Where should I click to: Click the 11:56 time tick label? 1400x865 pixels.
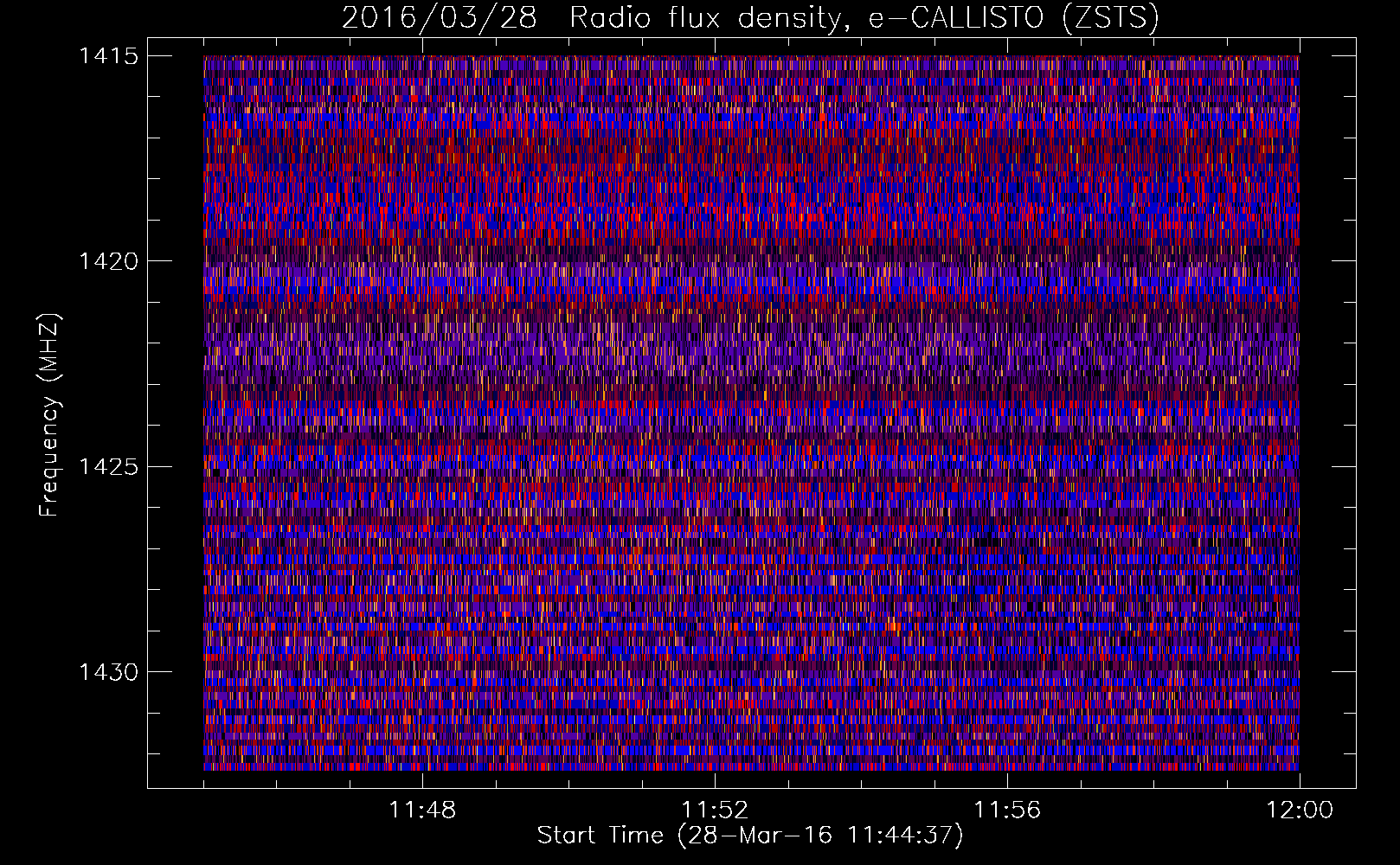coord(1007,811)
